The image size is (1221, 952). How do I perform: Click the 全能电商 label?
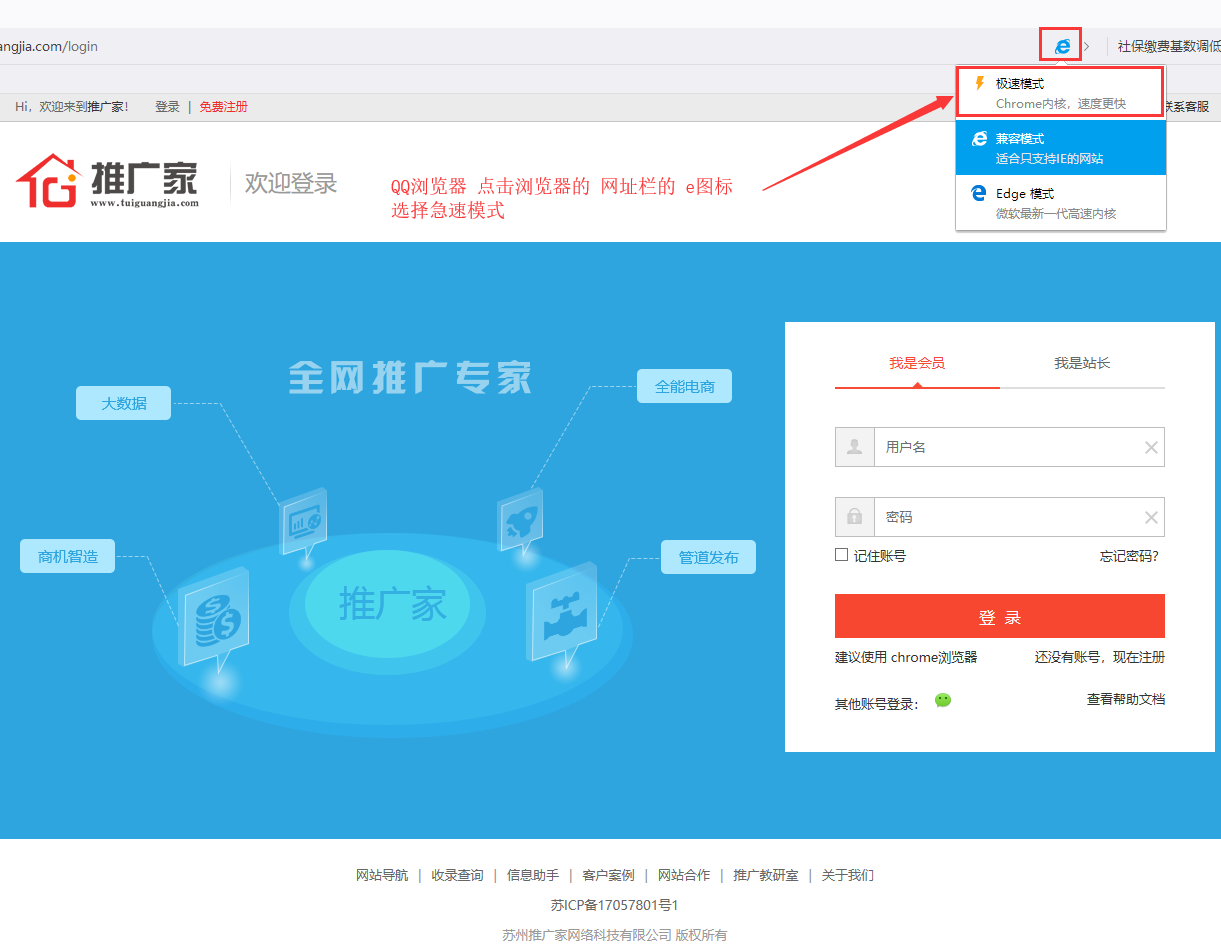pos(685,386)
